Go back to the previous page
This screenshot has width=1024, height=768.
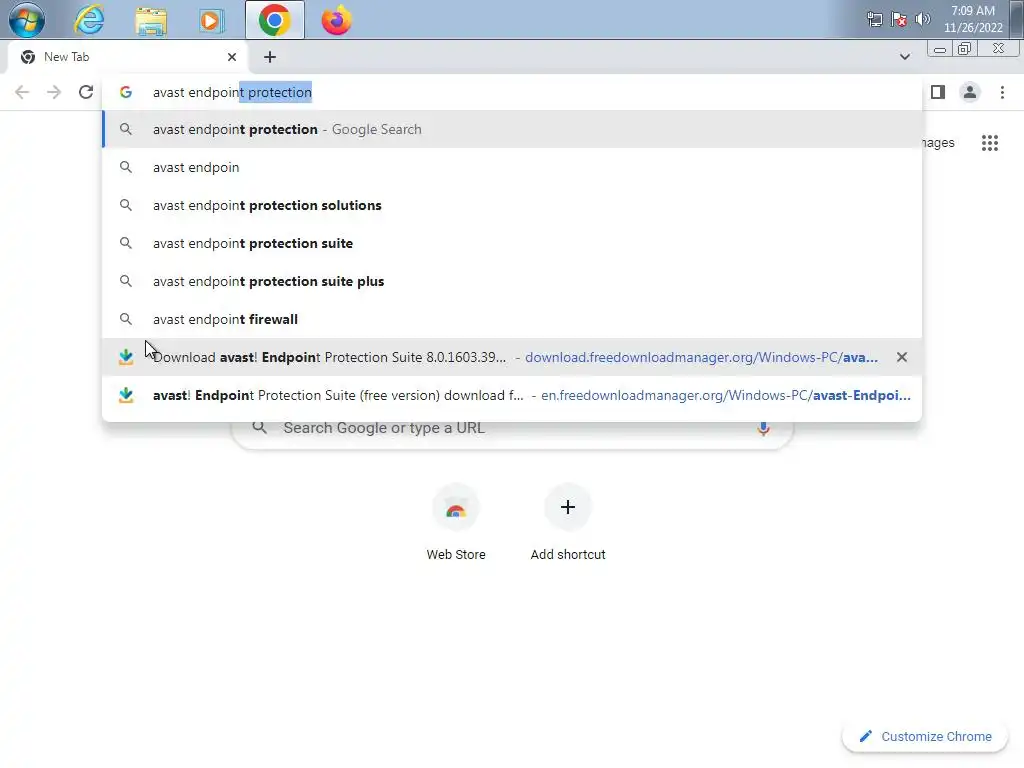pos(22,92)
